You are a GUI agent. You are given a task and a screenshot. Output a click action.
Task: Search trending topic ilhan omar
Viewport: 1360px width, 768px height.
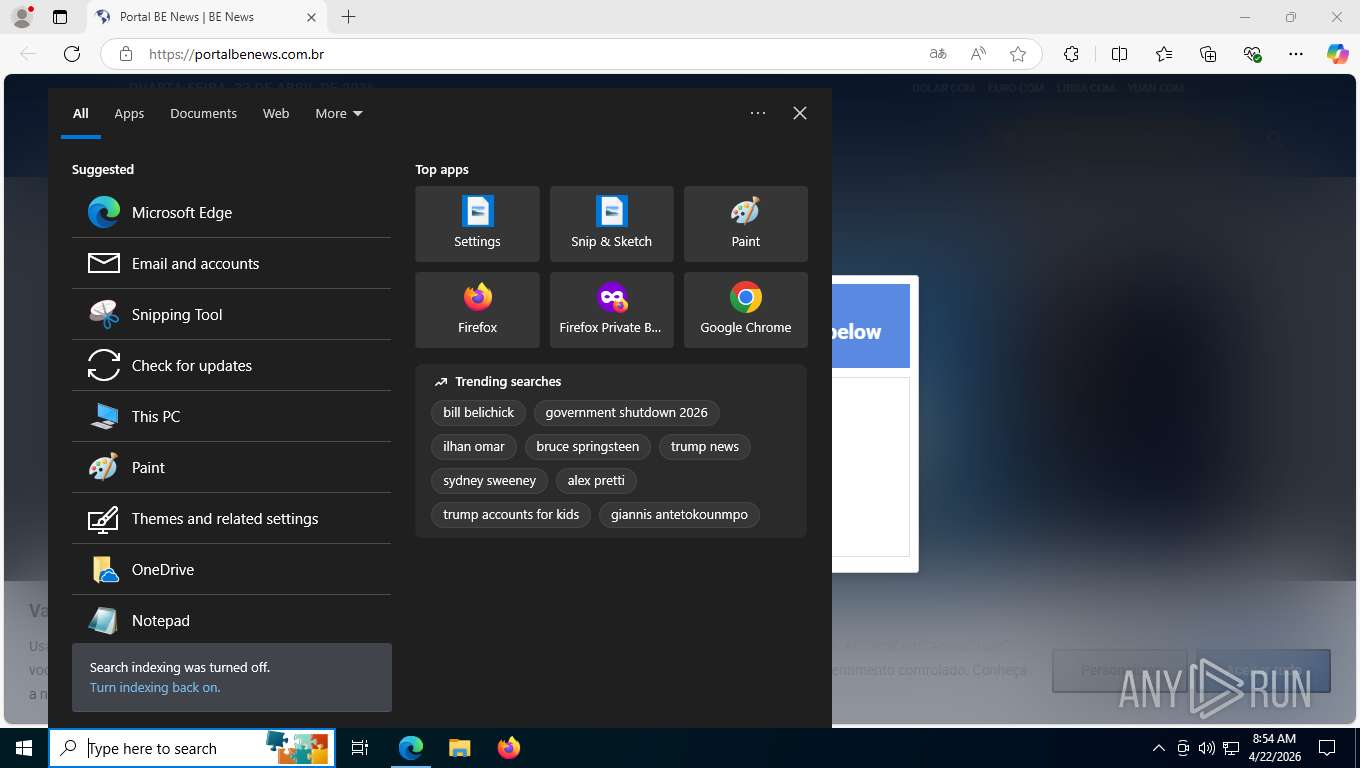tap(474, 446)
